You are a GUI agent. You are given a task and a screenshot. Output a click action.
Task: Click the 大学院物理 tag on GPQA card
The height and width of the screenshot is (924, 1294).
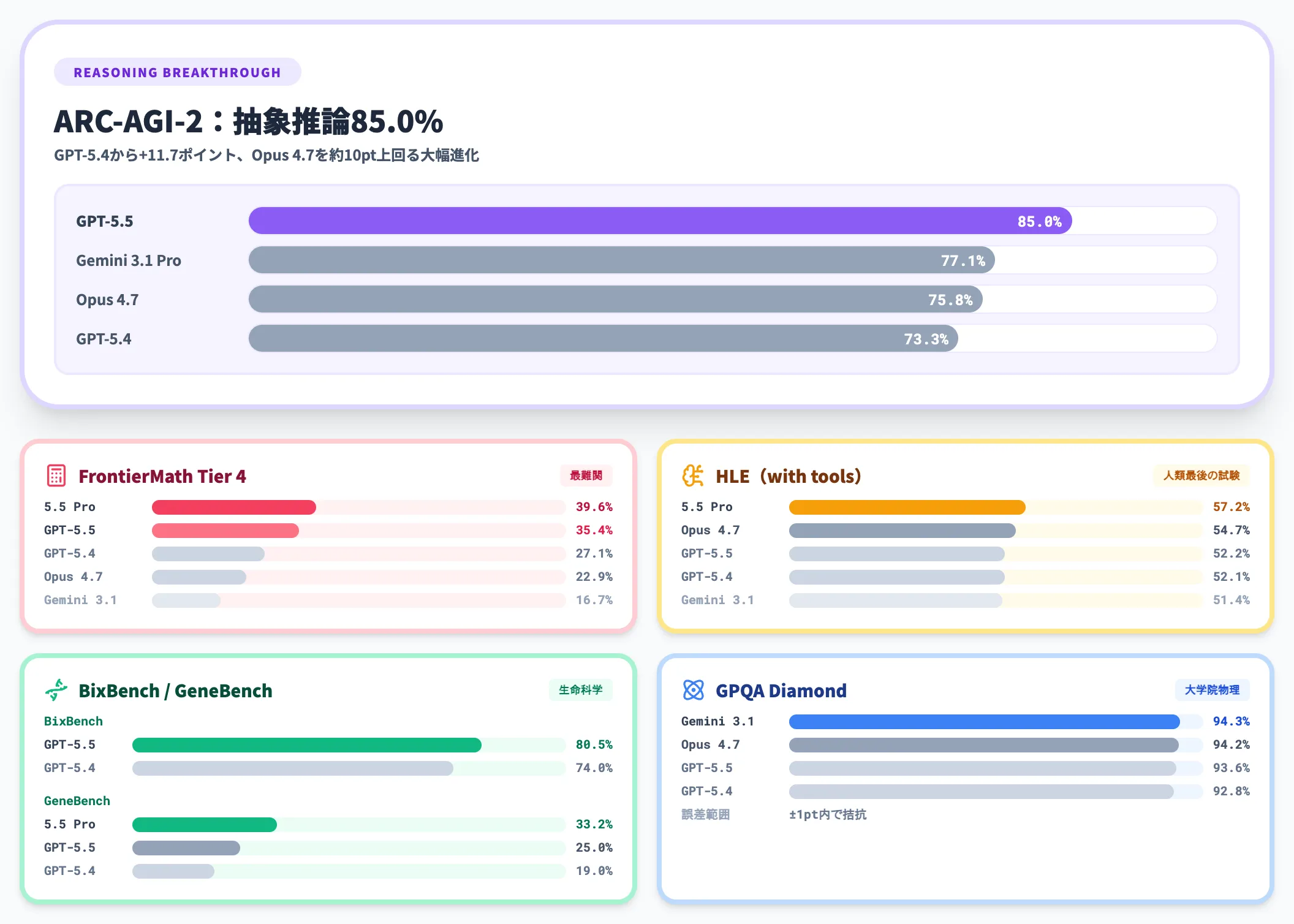coord(1211,690)
